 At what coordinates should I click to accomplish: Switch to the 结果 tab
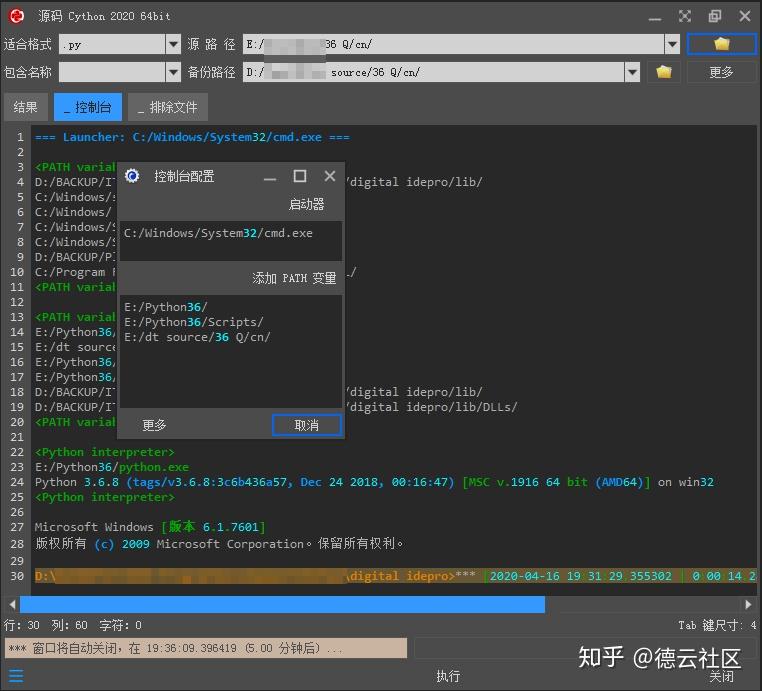pos(26,107)
